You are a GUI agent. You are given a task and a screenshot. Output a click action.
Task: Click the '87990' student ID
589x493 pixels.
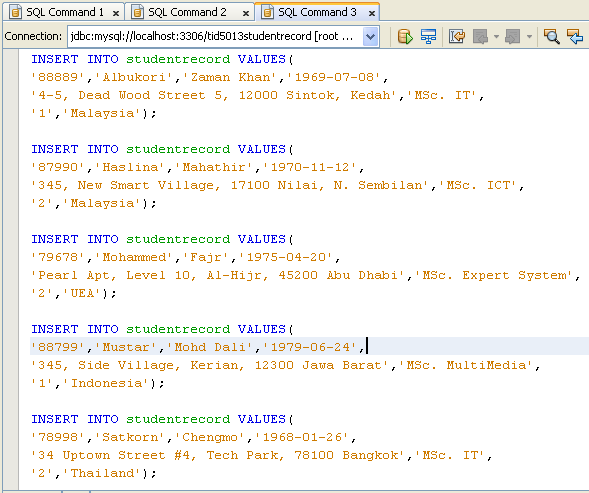pos(58,167)
